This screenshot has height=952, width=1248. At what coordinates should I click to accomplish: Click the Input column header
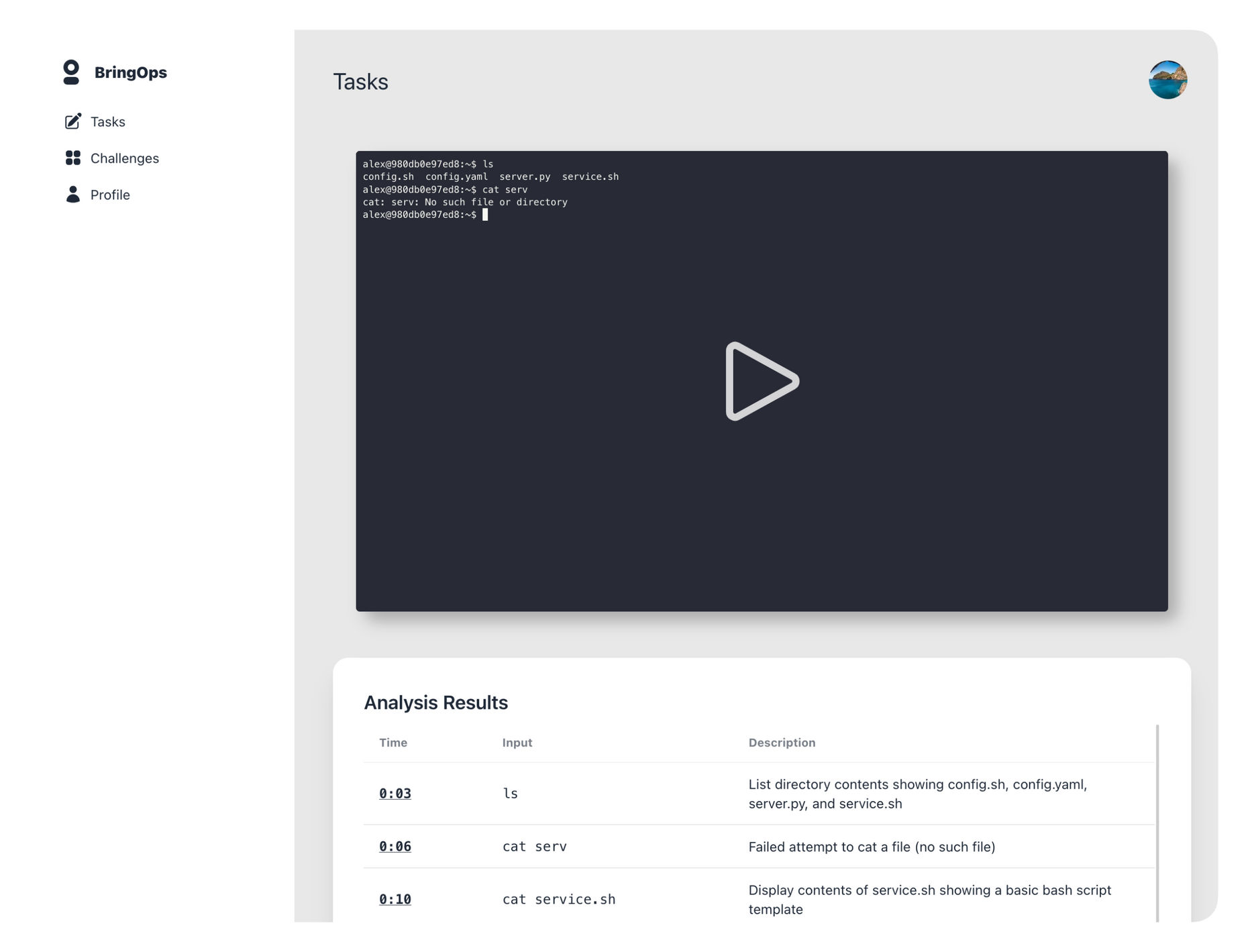pos(517,743)
